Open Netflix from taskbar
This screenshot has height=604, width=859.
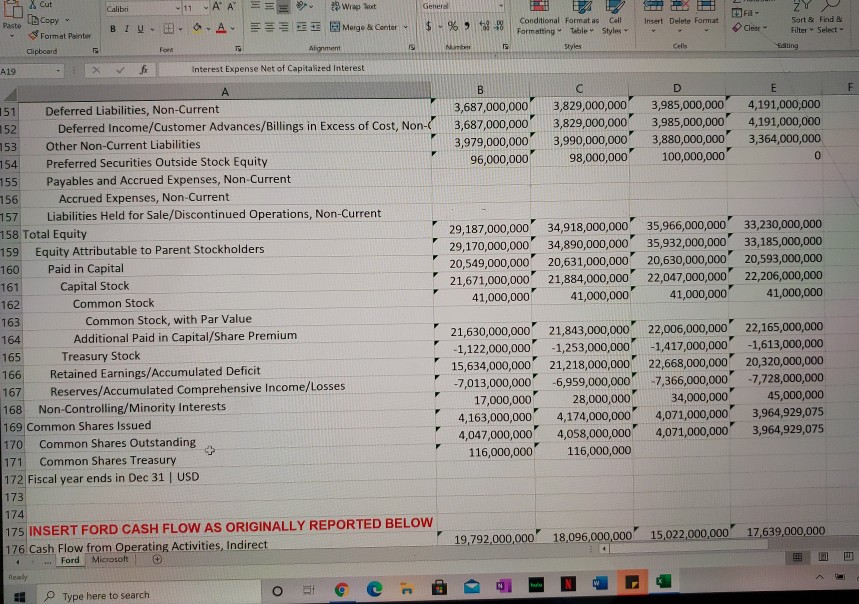click(568, 584)
